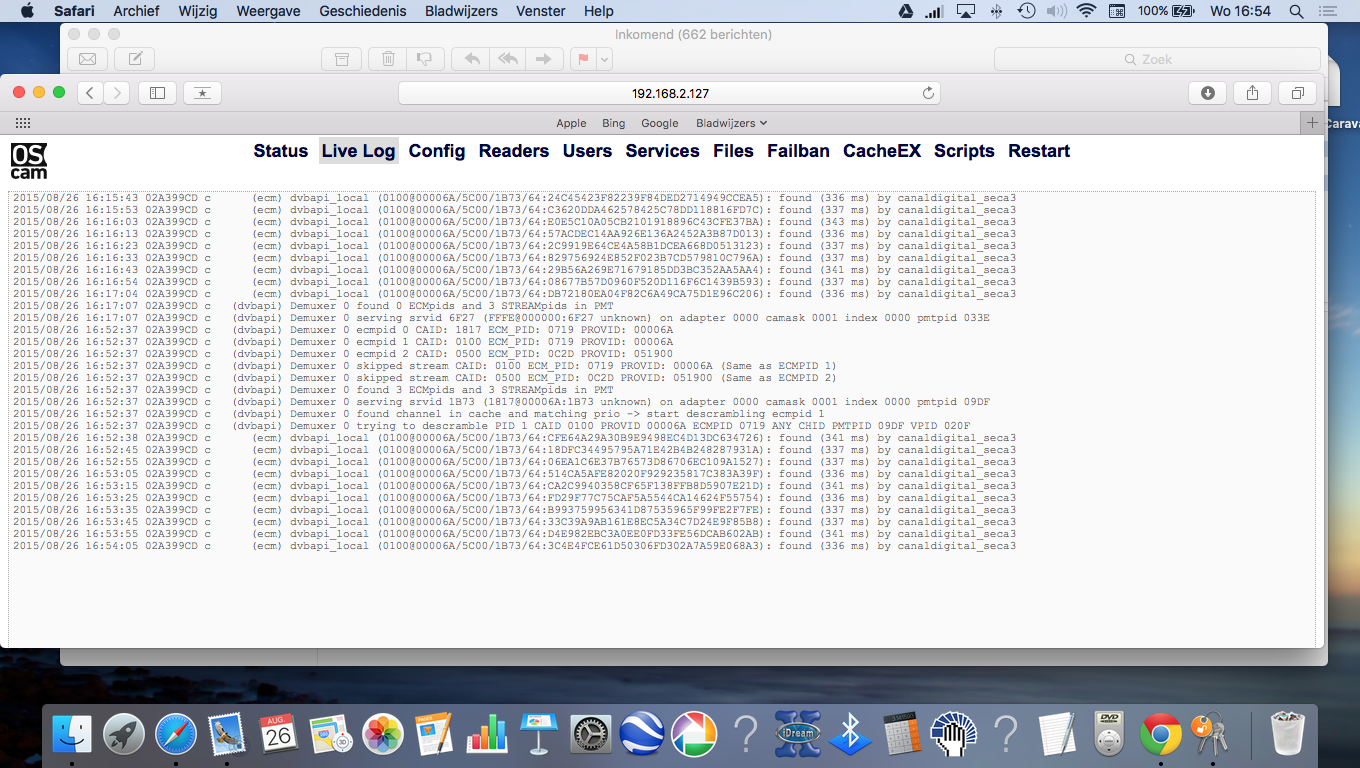Open the Bladwijzers menu in menu bar
Screen dimensions: 1360x768
[461, 11]
